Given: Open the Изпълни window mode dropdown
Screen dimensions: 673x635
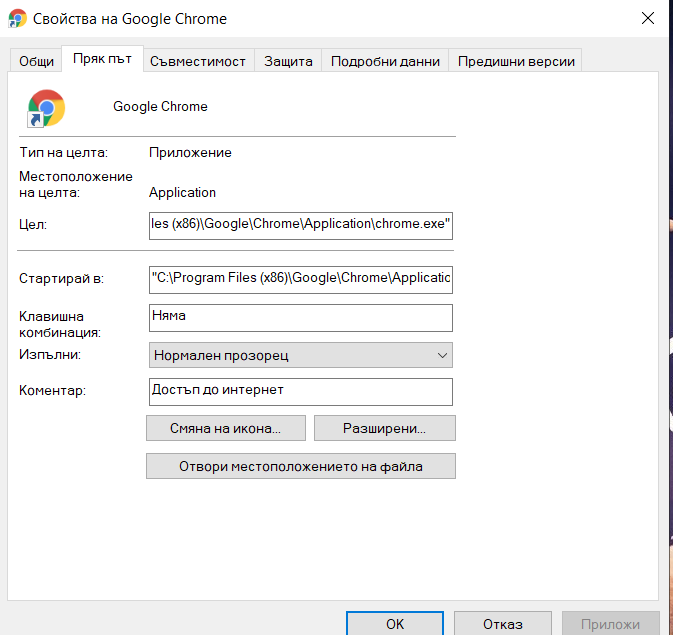Looking at the screenshot, I should [300, 355].
